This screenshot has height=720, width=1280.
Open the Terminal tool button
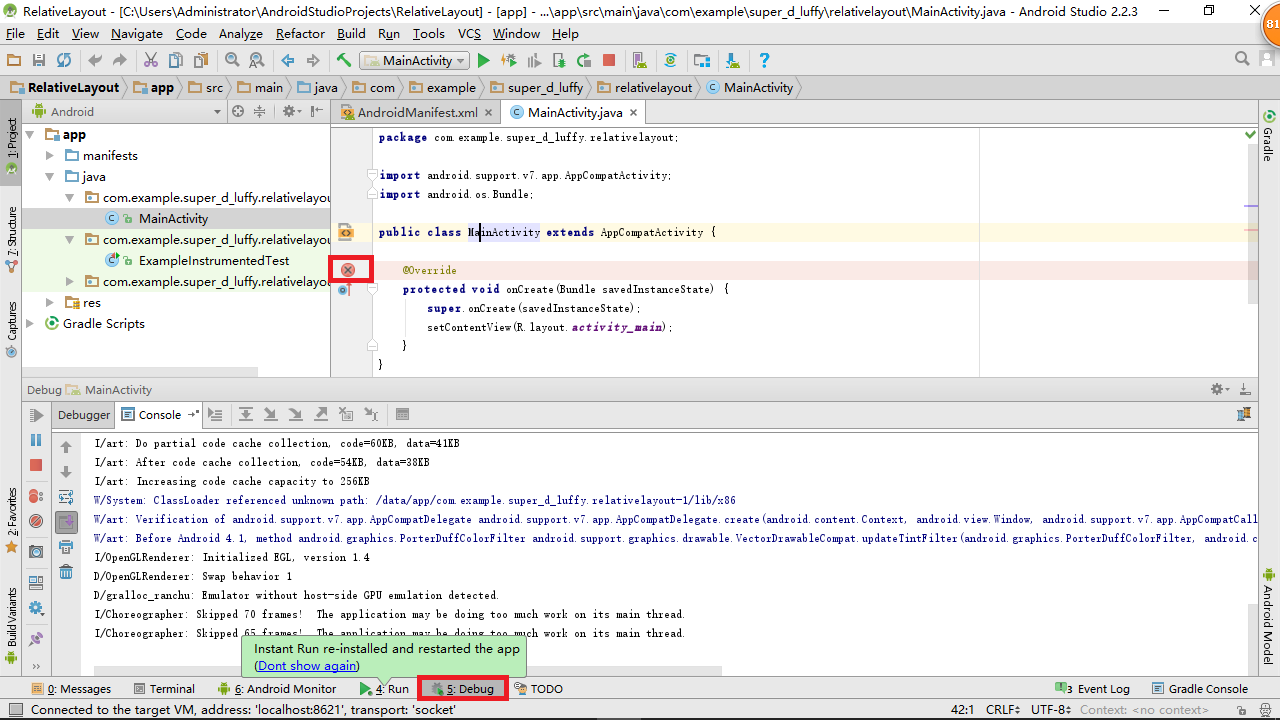tap(162, 689)
